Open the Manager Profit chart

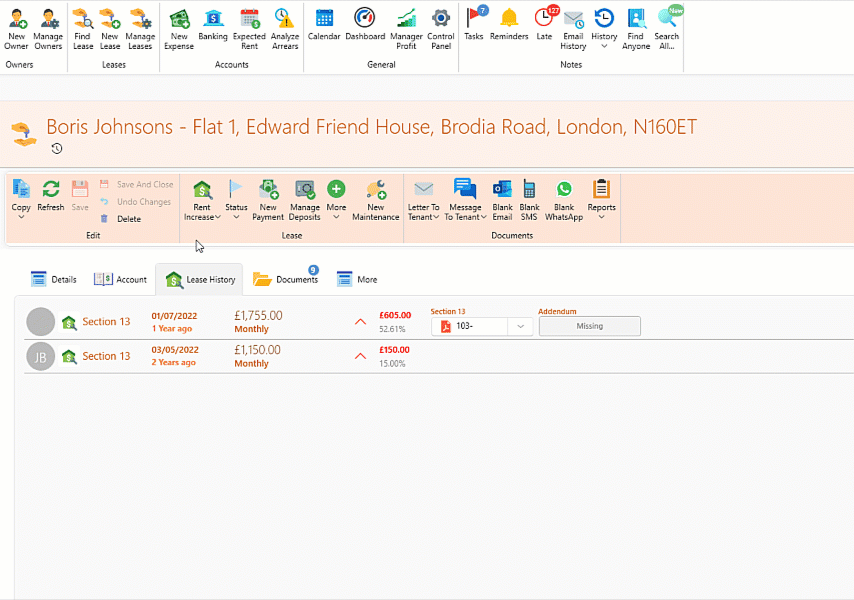pos(406,19)
